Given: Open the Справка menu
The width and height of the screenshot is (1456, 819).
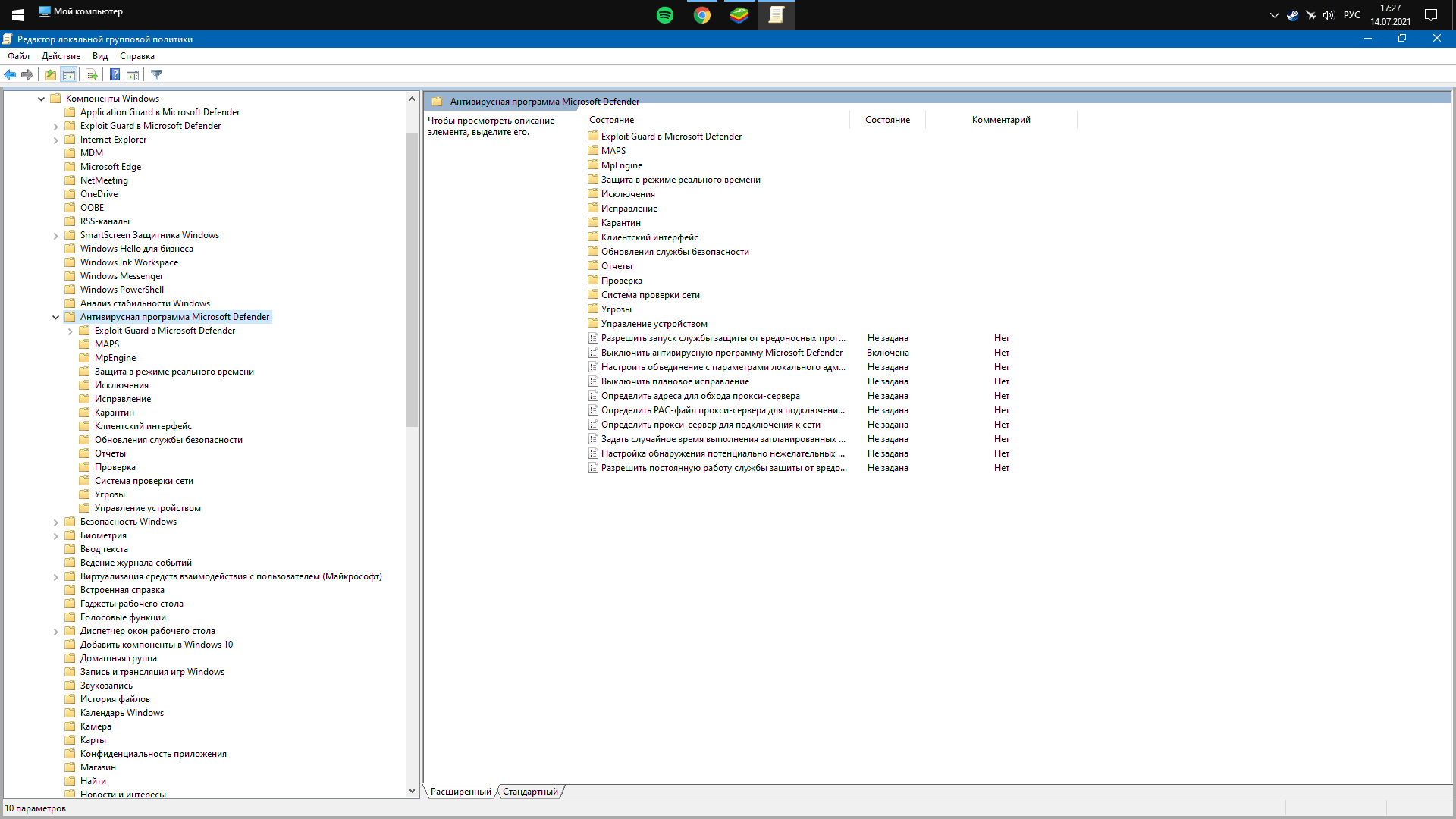Looking at the screenshot, I should point(136,56).
